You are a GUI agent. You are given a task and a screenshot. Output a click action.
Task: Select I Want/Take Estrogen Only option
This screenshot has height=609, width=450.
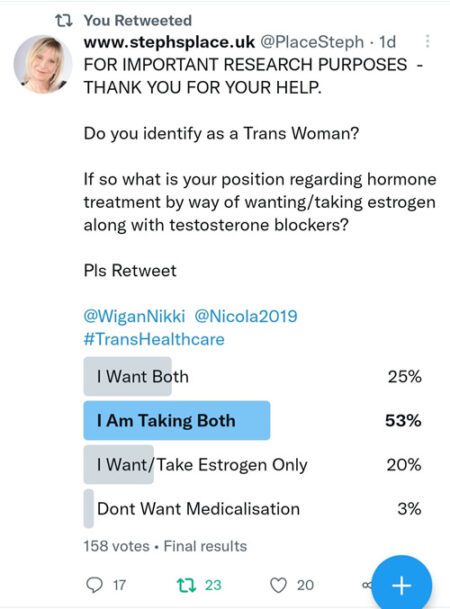tap(253, 465)
